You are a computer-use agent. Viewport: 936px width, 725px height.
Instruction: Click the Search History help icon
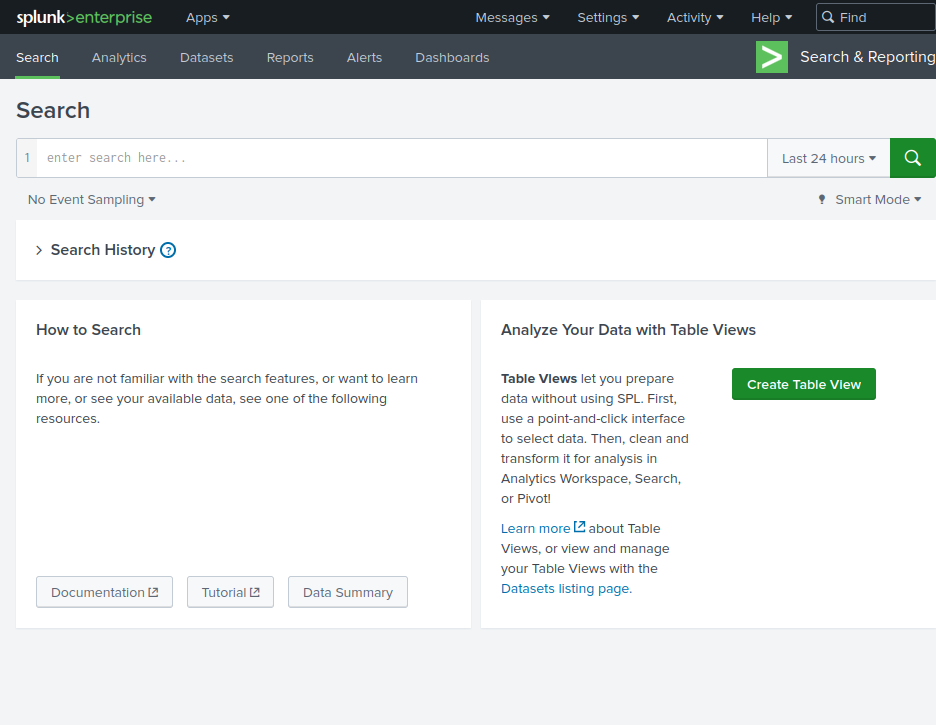[168, 250]
